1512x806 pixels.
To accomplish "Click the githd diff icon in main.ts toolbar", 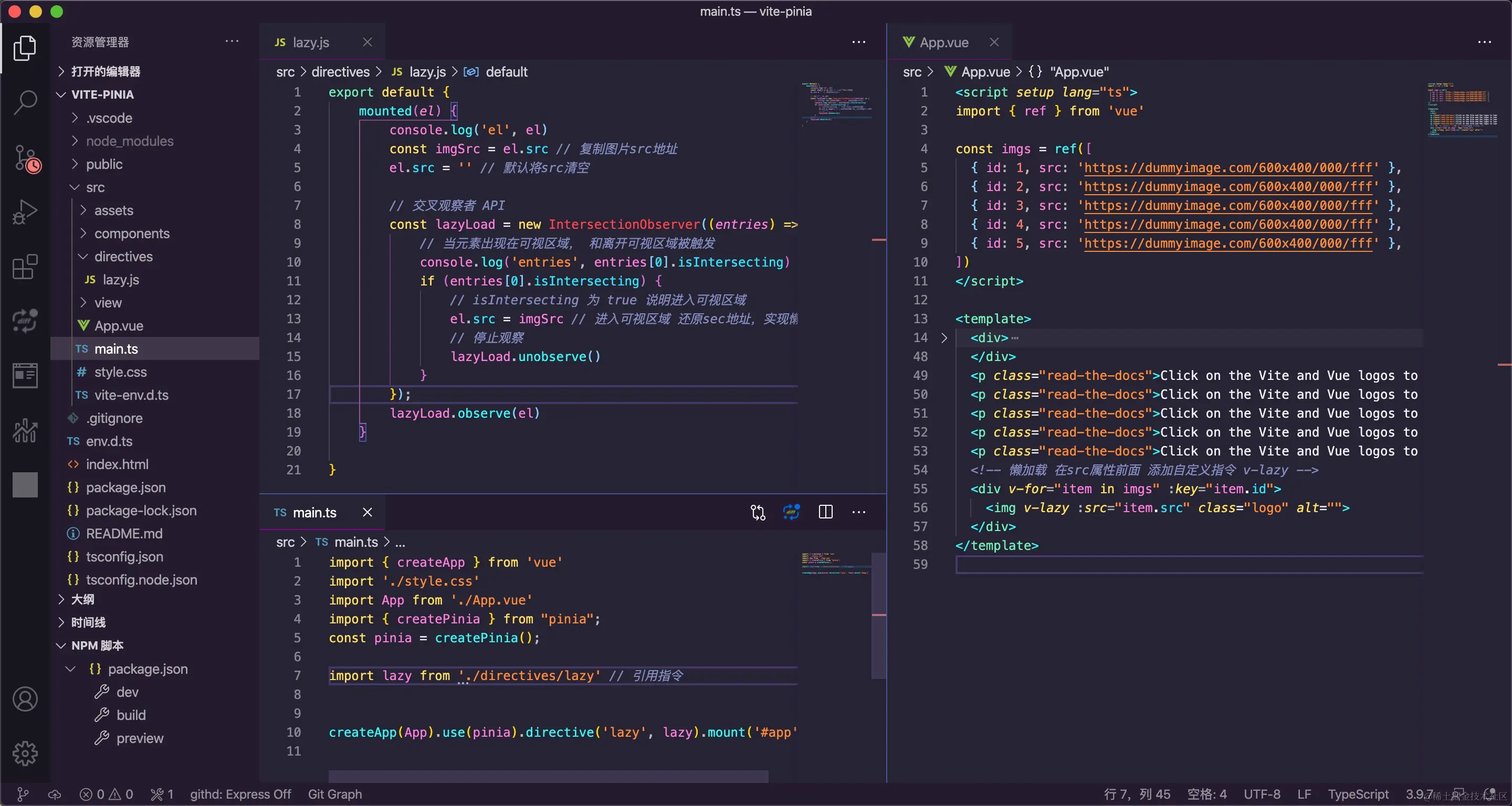I will [791, 513].
